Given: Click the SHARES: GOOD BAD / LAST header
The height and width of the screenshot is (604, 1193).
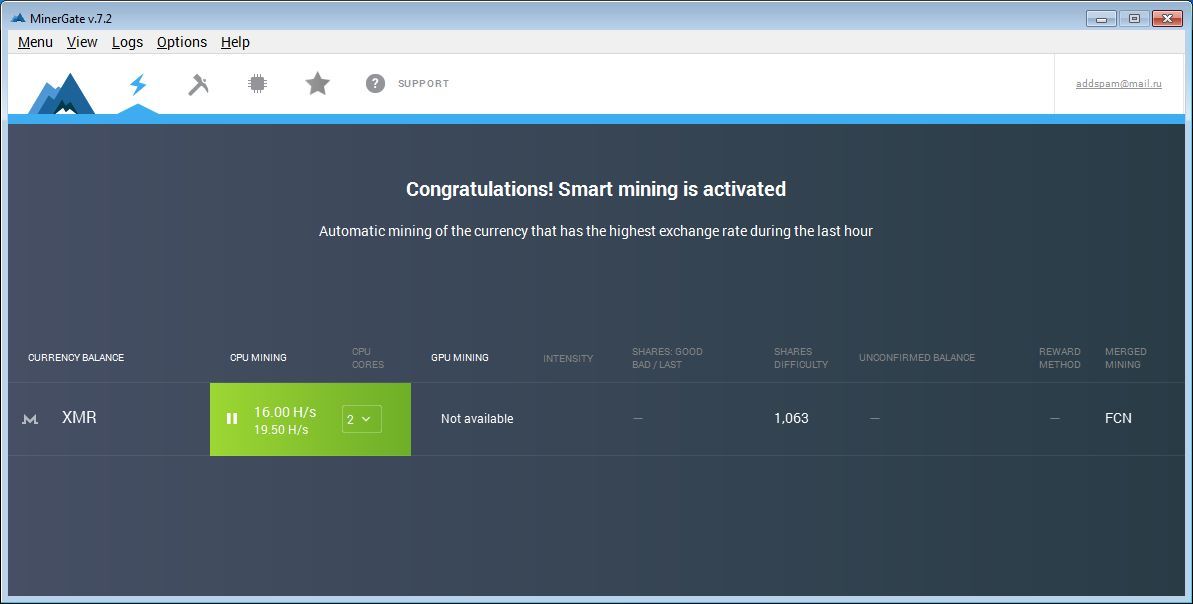Looking at the screenshot, I should [667, 358].
